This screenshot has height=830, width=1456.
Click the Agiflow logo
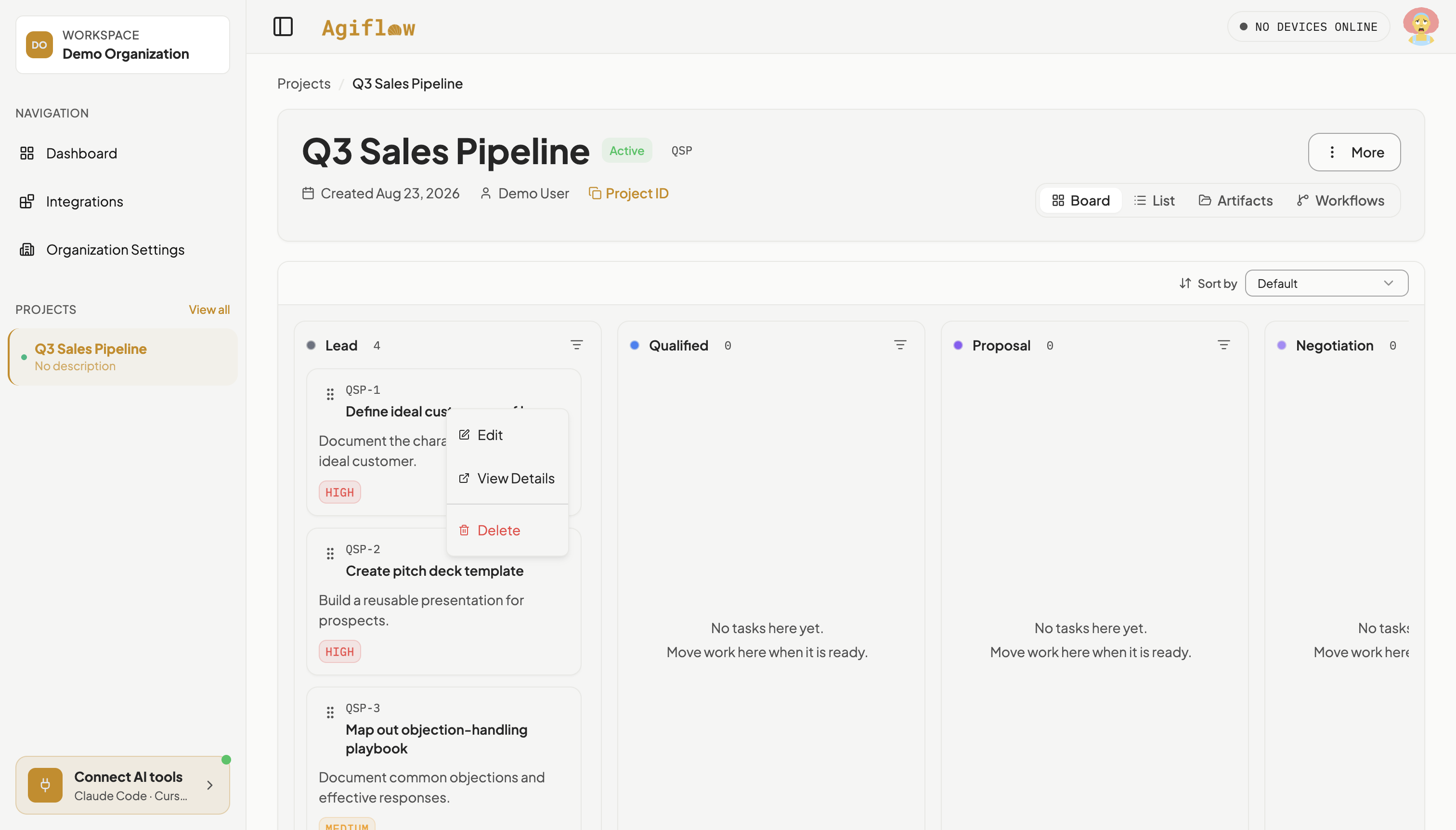(368, 27)
